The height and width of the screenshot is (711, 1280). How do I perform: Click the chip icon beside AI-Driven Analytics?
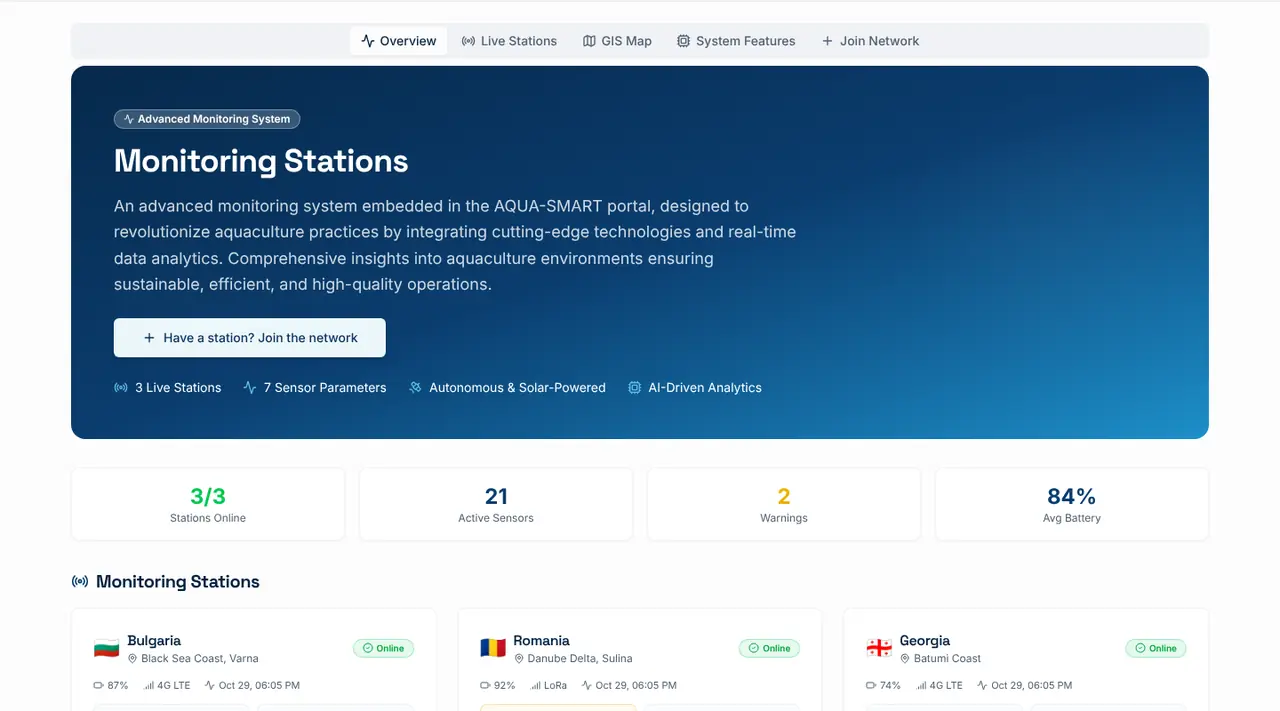pos(634,387)
